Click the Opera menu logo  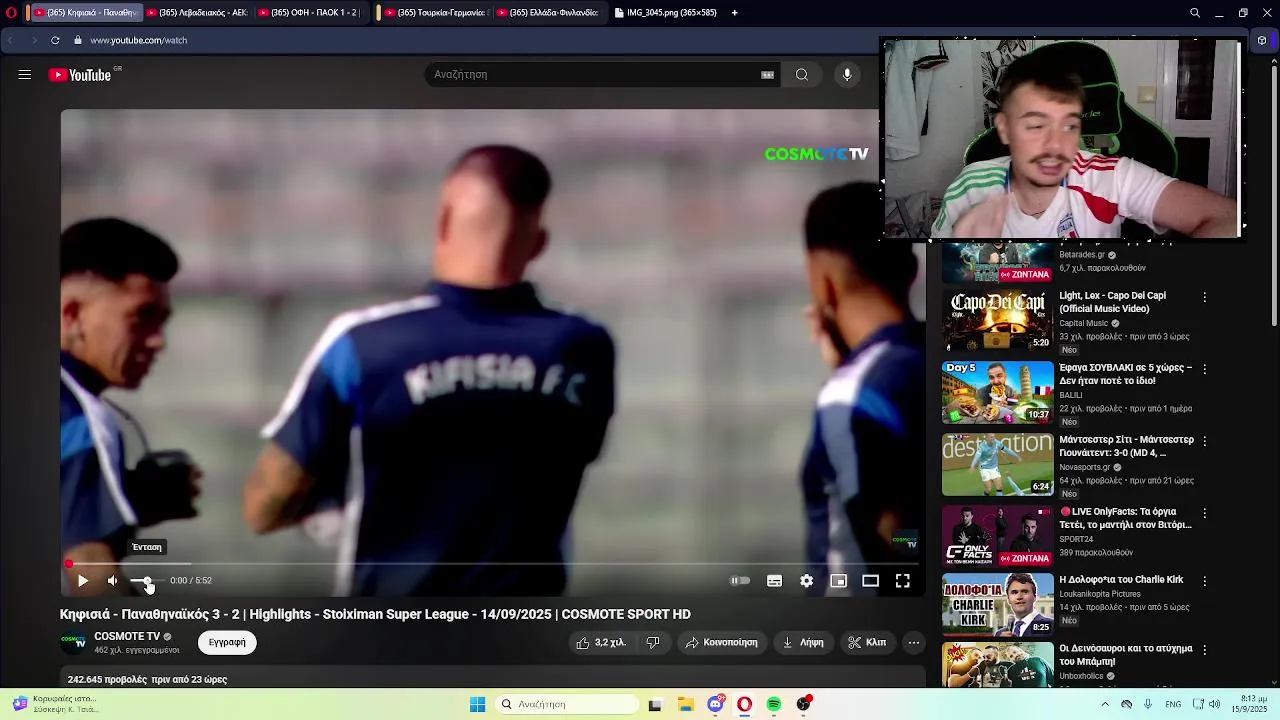point(11,13)
